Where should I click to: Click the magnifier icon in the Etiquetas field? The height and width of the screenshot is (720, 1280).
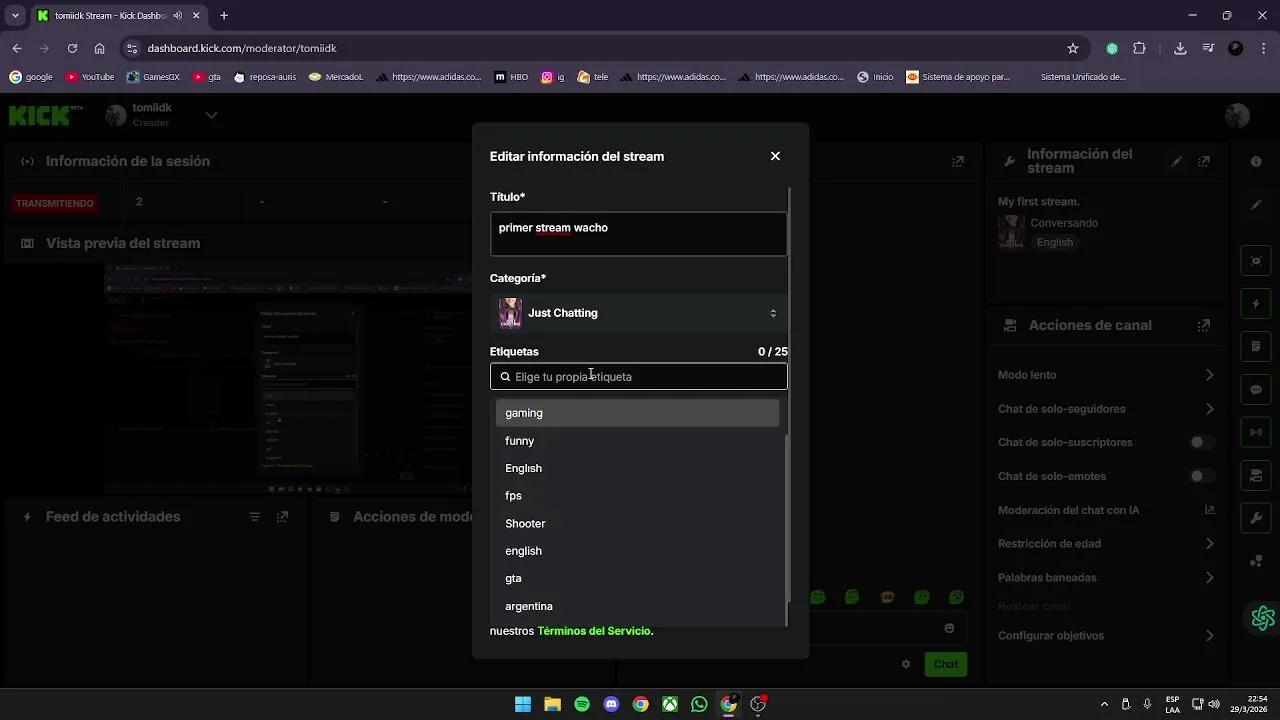click(x=505, y=377)
